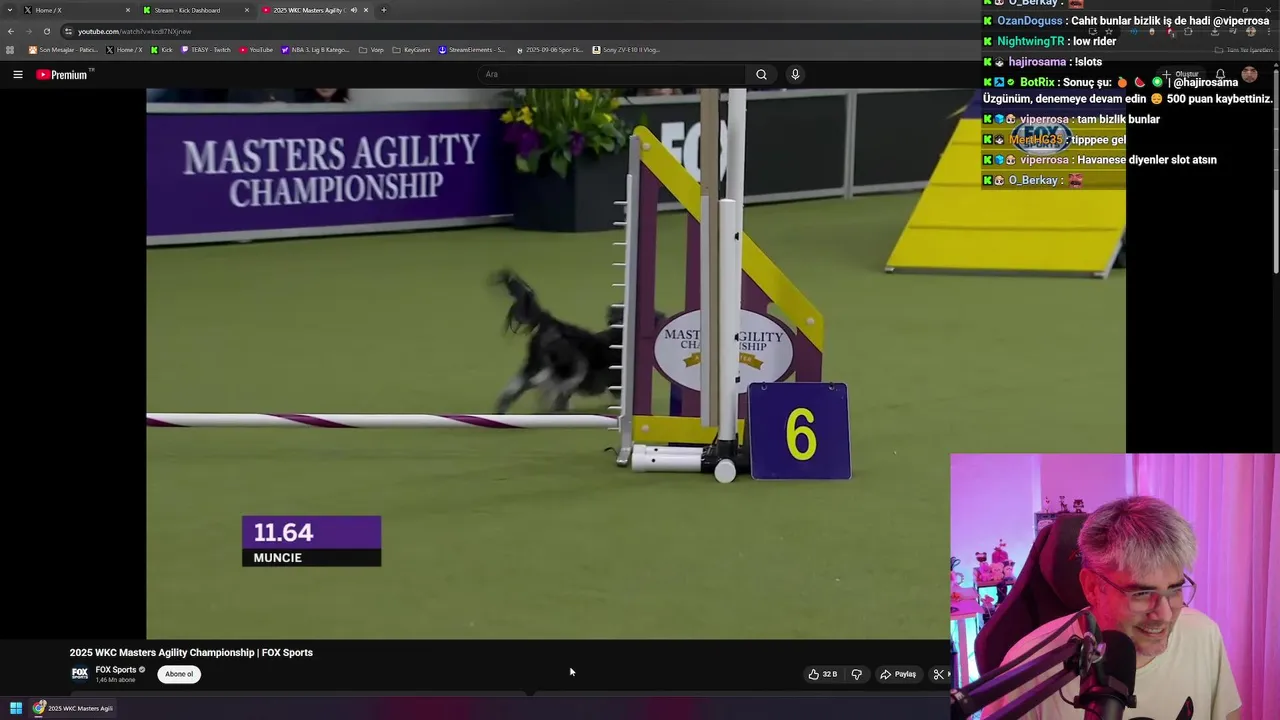Screen dimensions: 1280x720
Task: Dislike the video with the thumbs-down icon
Action: (x=856, y=674)
